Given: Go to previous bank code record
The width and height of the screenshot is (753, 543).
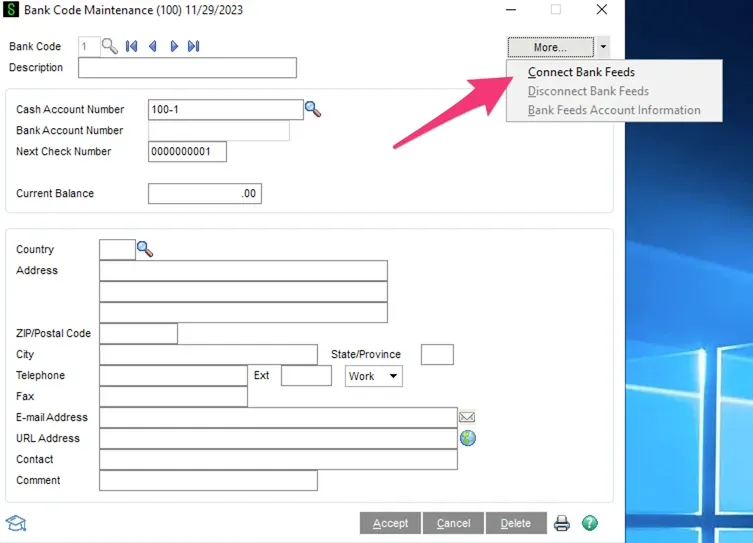Looking at the screenshot, I should click(x=153, y=47).
